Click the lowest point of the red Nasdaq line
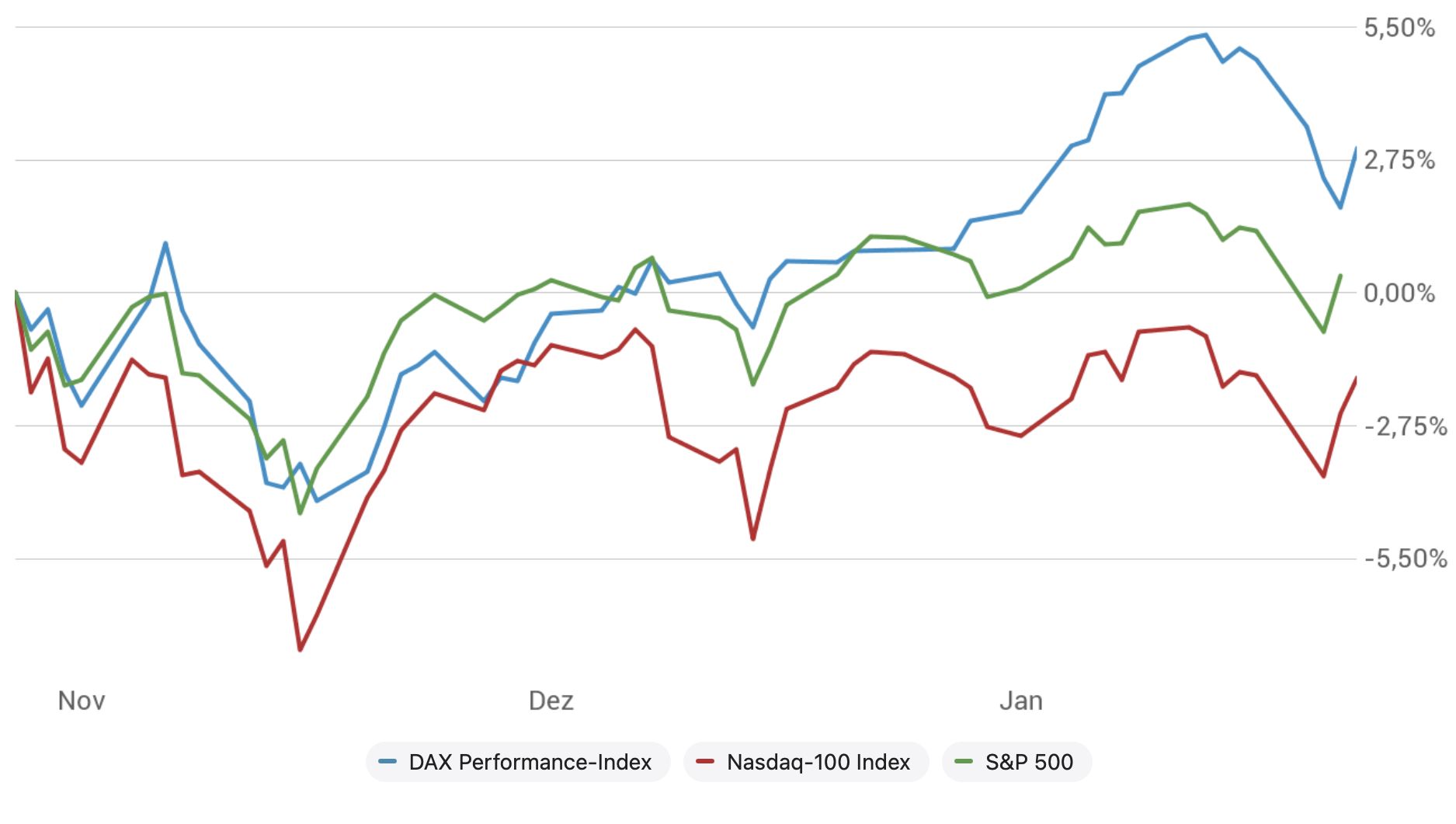This screenshot has width=1456, height=824. [x=301, y=649]
